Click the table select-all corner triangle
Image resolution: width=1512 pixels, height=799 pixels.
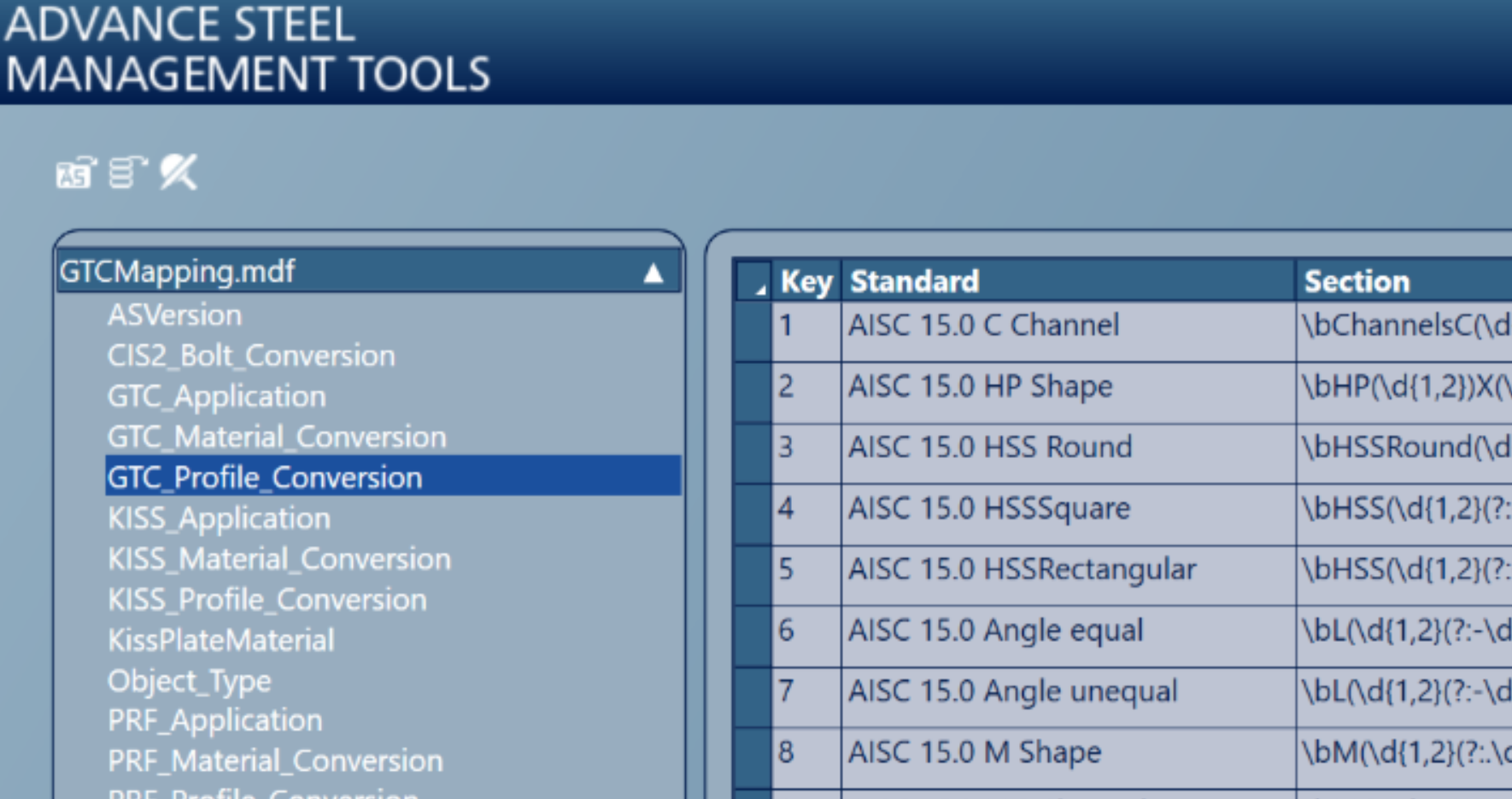coord(754,281)
